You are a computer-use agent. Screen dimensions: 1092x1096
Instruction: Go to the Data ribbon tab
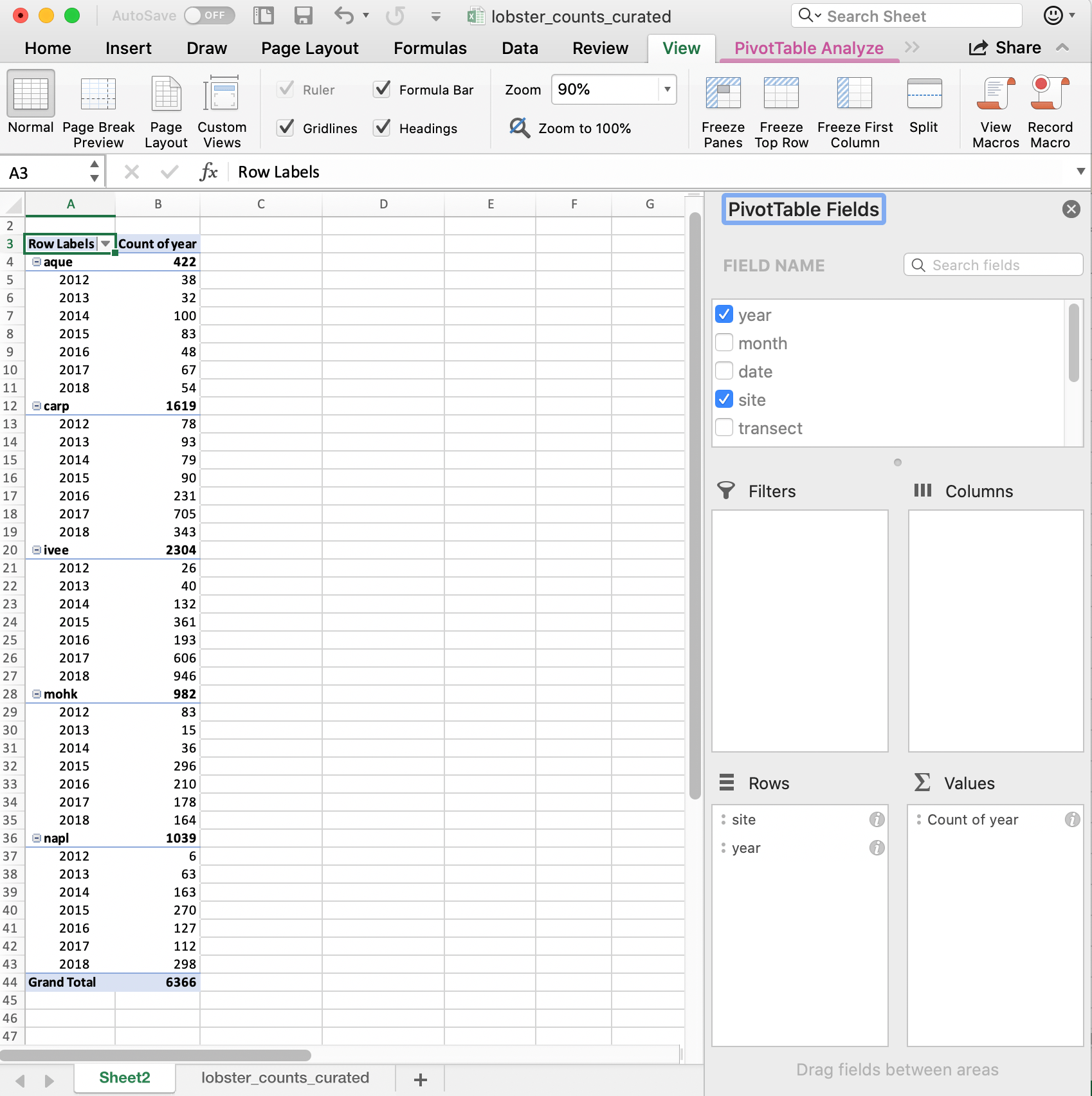(520, 48)
